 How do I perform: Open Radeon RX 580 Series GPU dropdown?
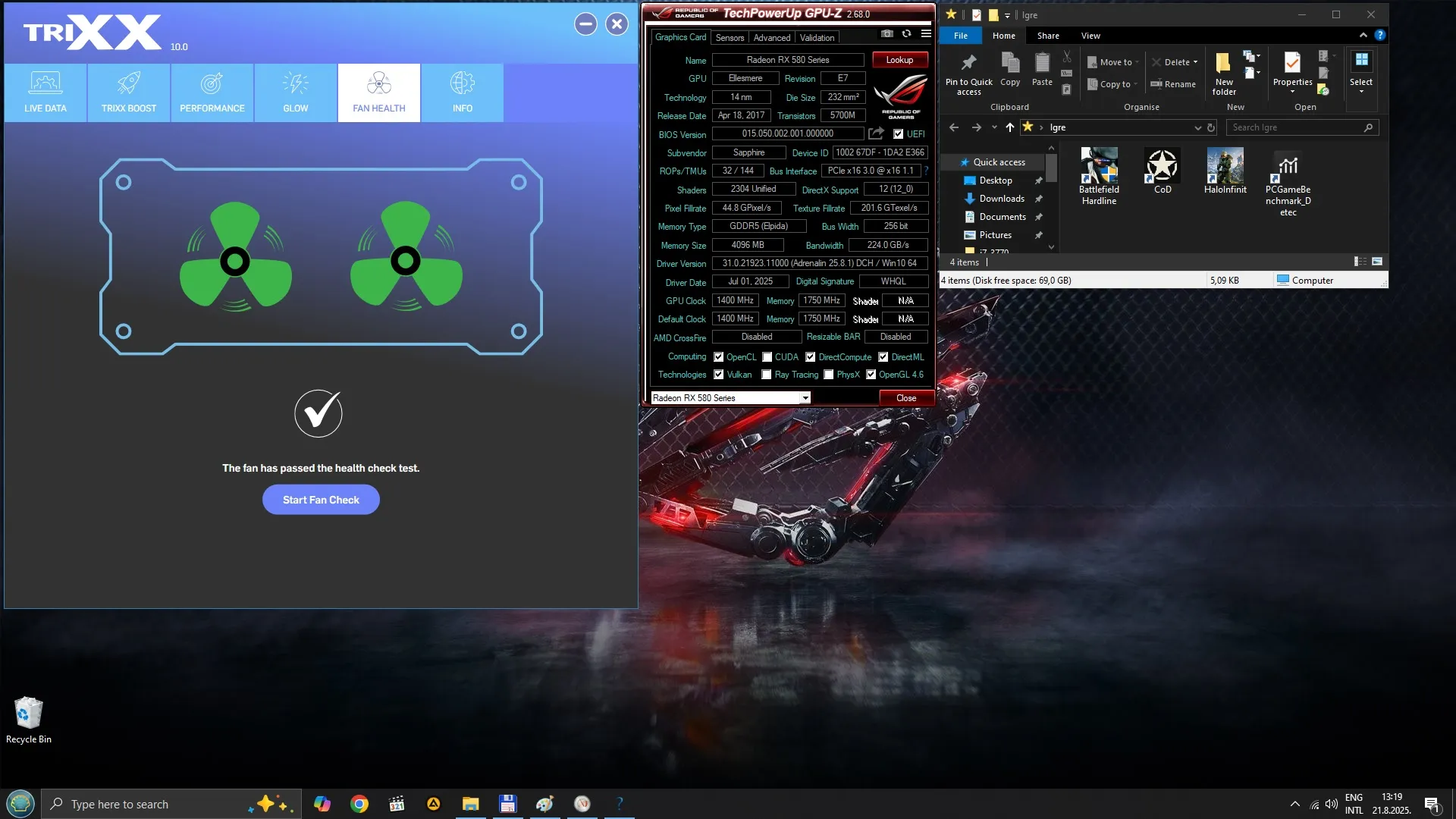pos(805,398)
